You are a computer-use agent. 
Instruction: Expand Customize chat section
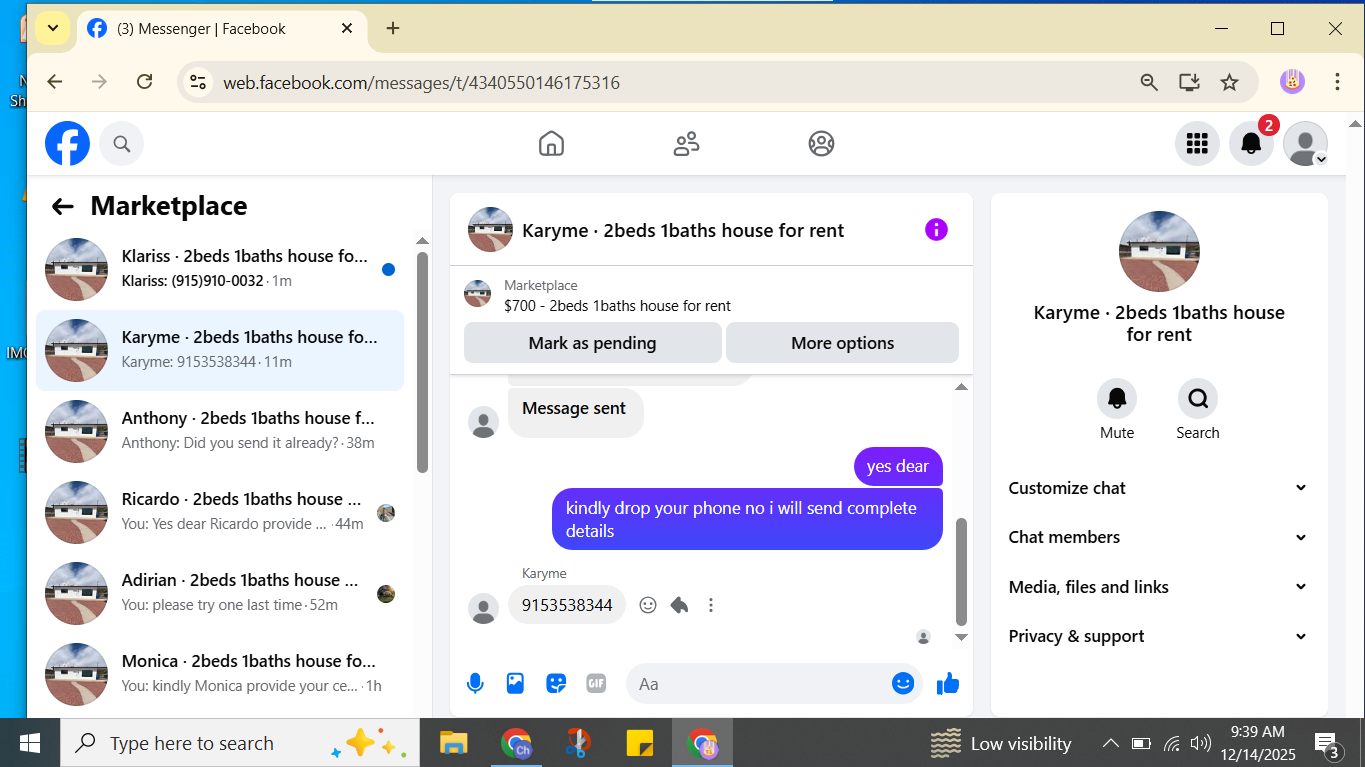1158,488
